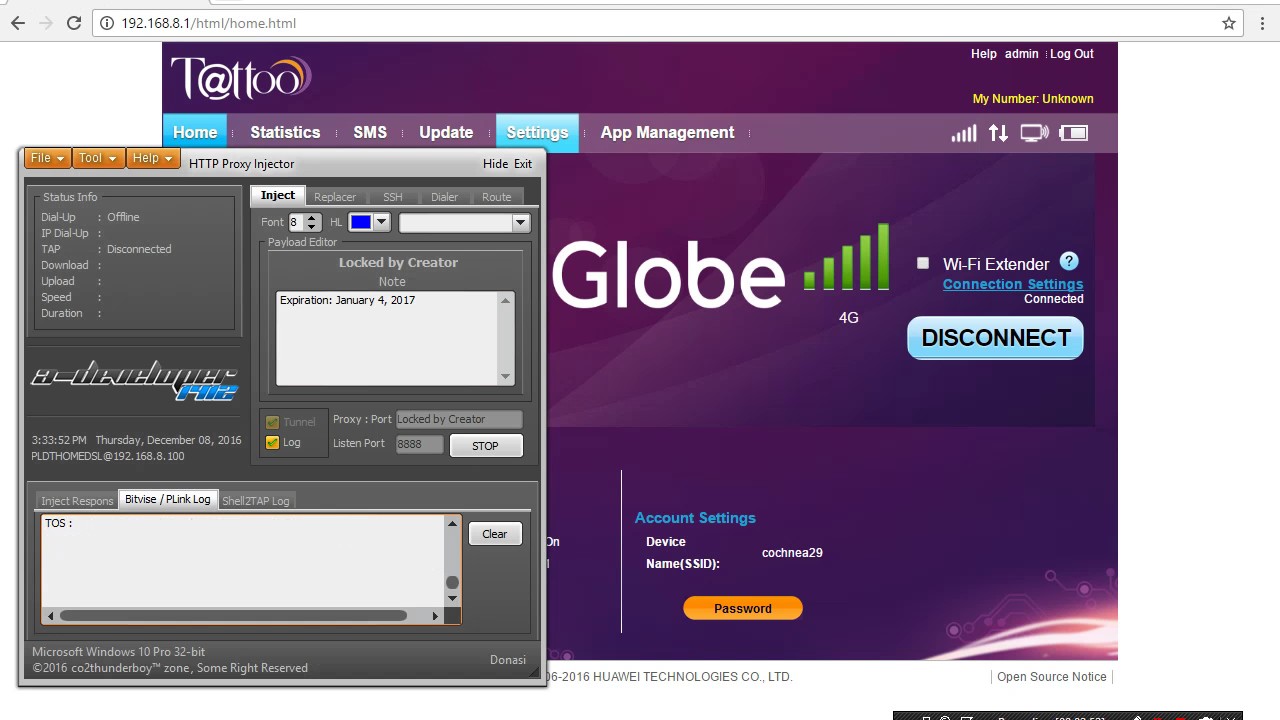Click the data traffic arrows icon

(x=998, y=133)
